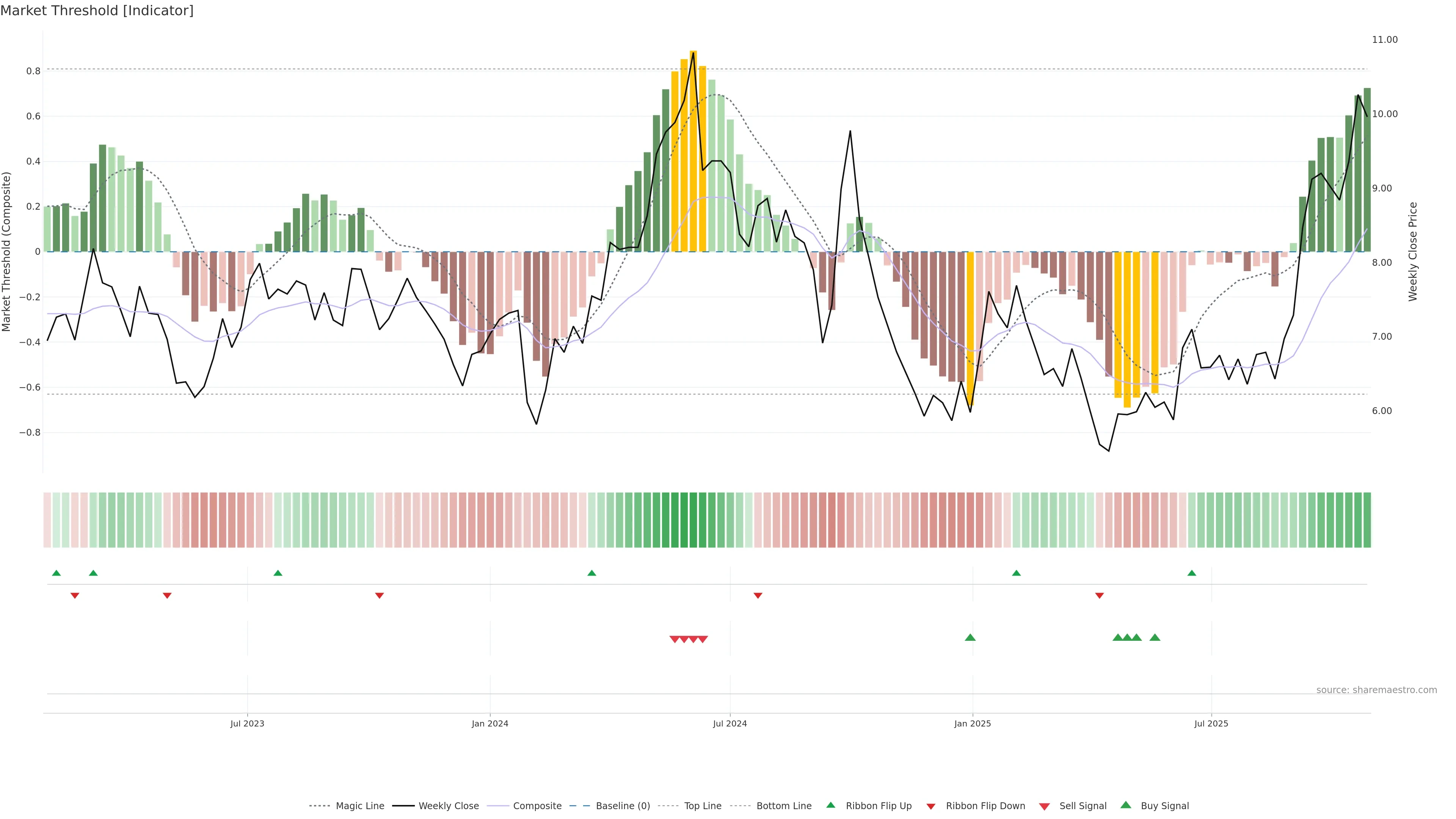Click the green ribbon flip up marker just after Jul 2023

coord(278,573)
